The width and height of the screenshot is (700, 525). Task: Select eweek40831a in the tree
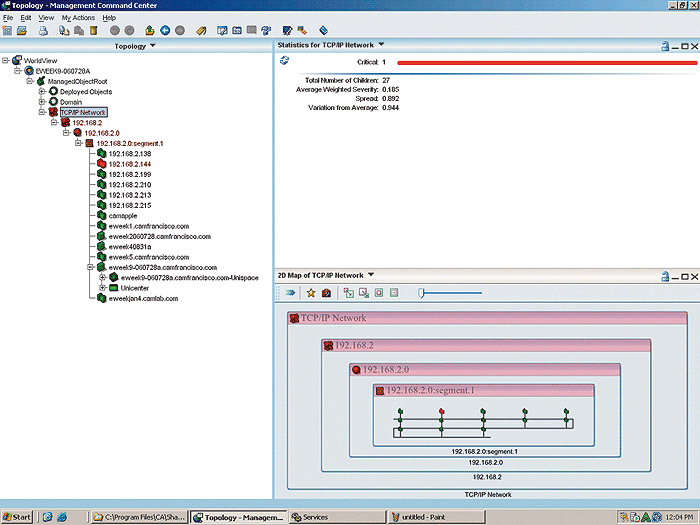tap(130, 246)
